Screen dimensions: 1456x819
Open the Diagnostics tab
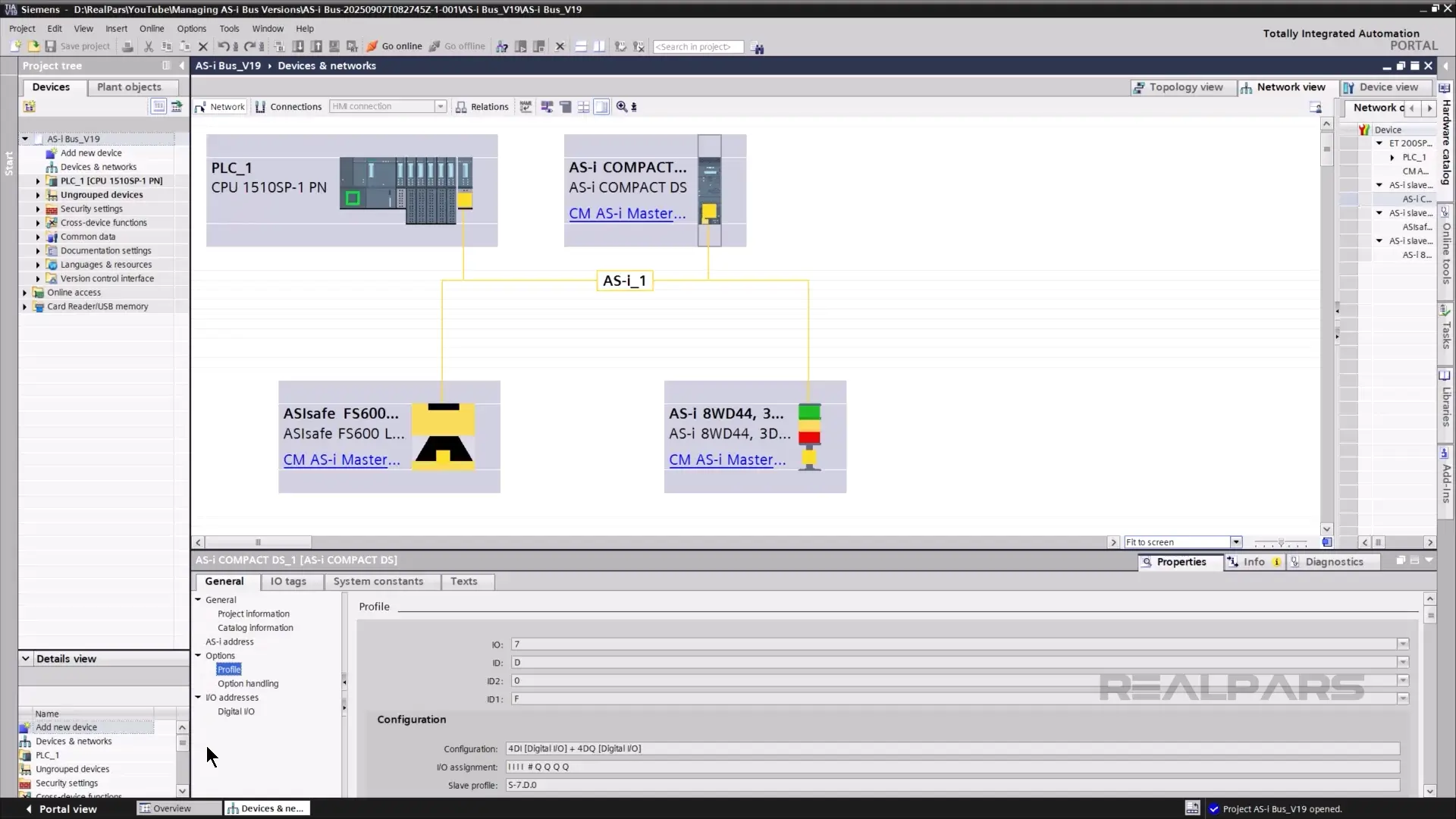click(x=1334, y=562)
